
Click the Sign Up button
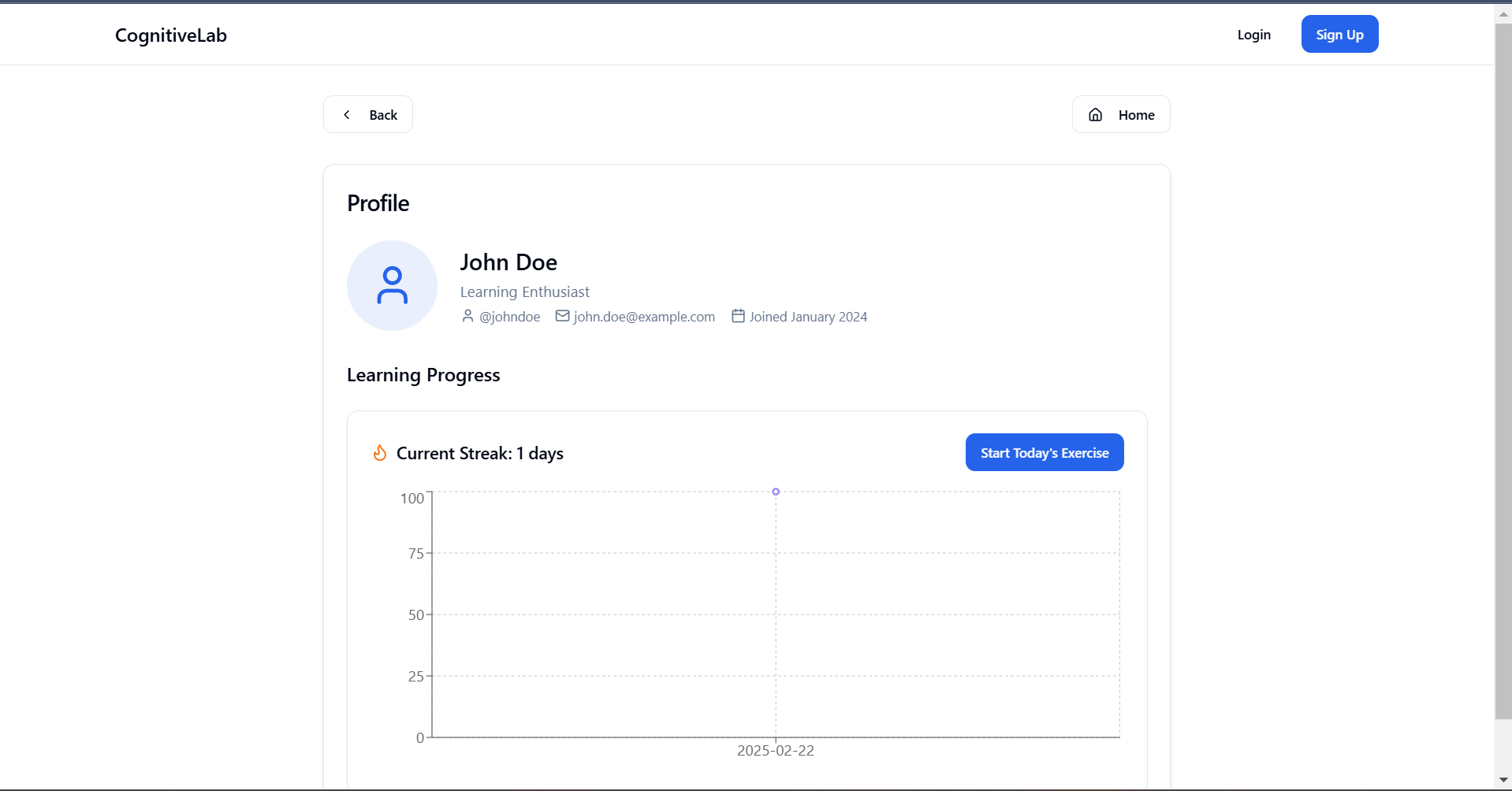(x=1339, y=35)
